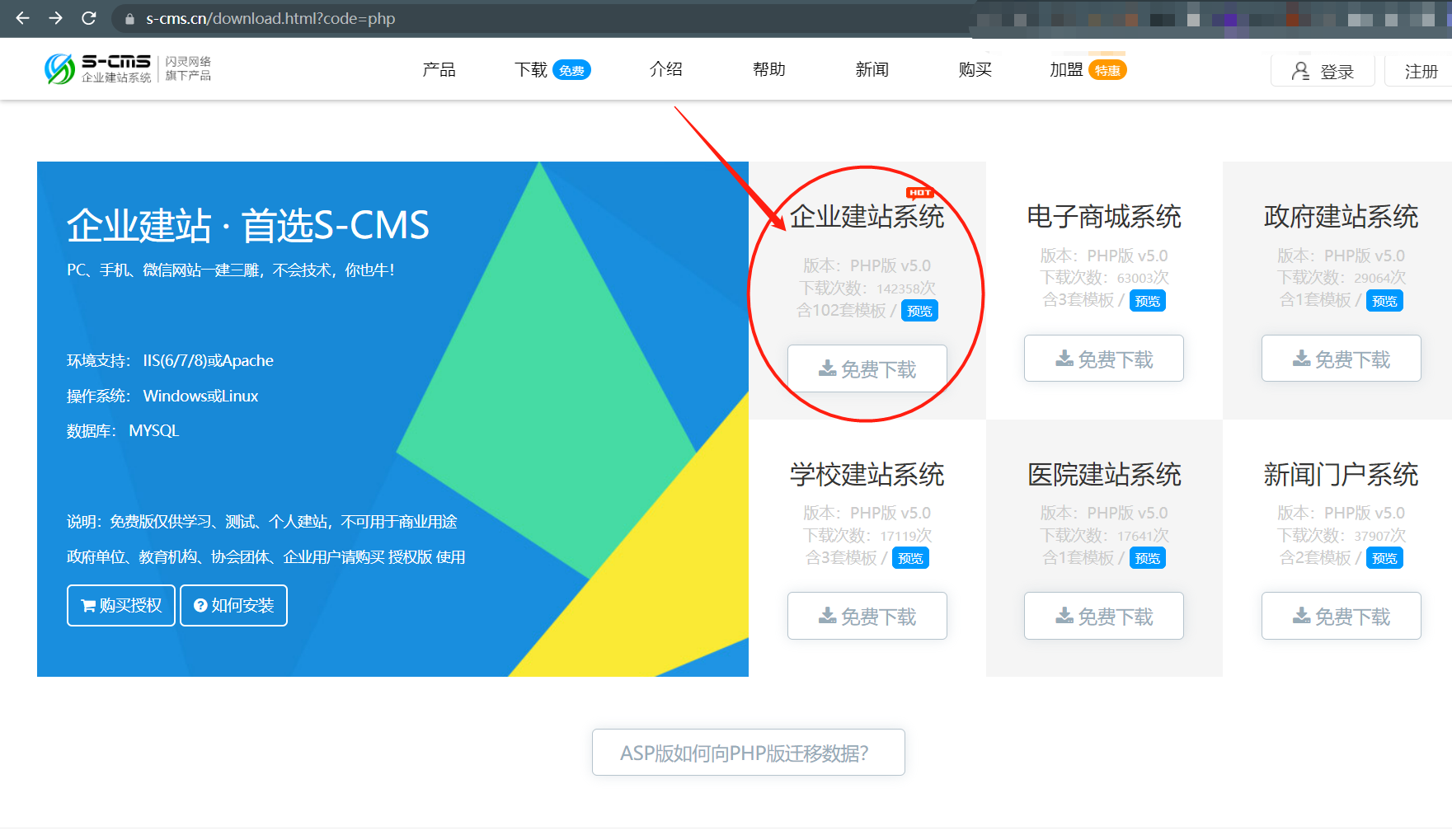Click 免费下载 for 医院建站系统
Viewport: 1452px width, 840px height.
pos(1103,615)
